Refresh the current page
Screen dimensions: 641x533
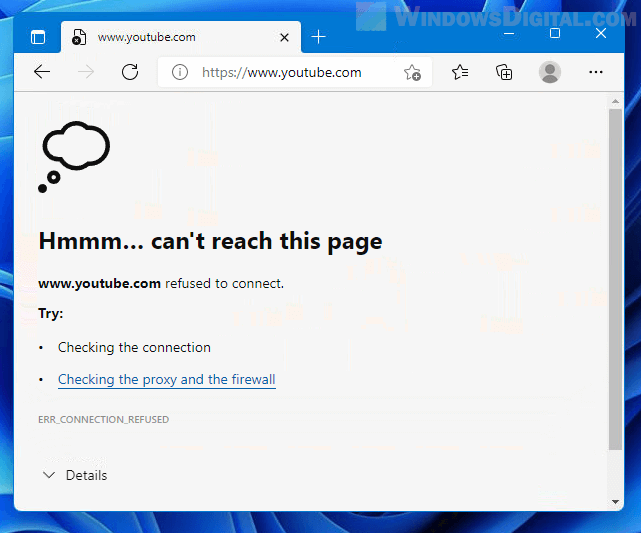tap(130, 72)
